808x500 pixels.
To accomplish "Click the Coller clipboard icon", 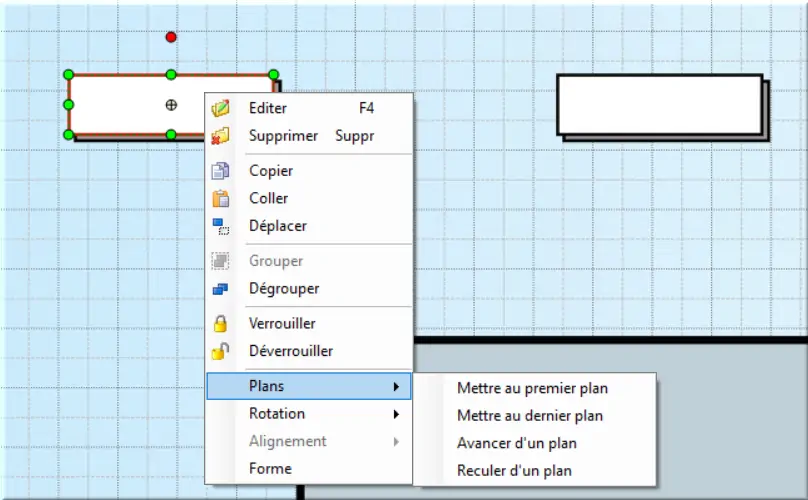I will point(221,198).
